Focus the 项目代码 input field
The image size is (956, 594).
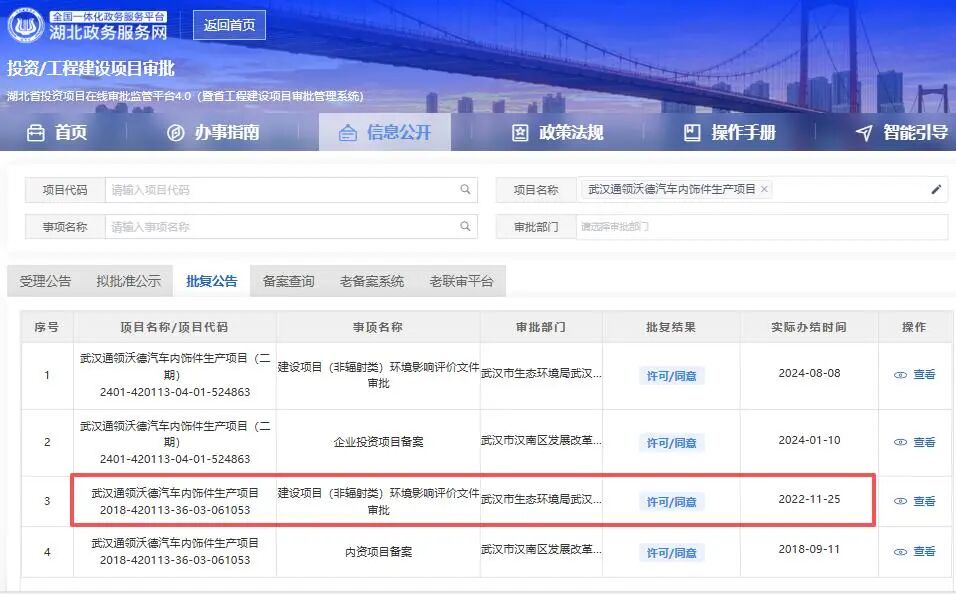pos(291,190)
